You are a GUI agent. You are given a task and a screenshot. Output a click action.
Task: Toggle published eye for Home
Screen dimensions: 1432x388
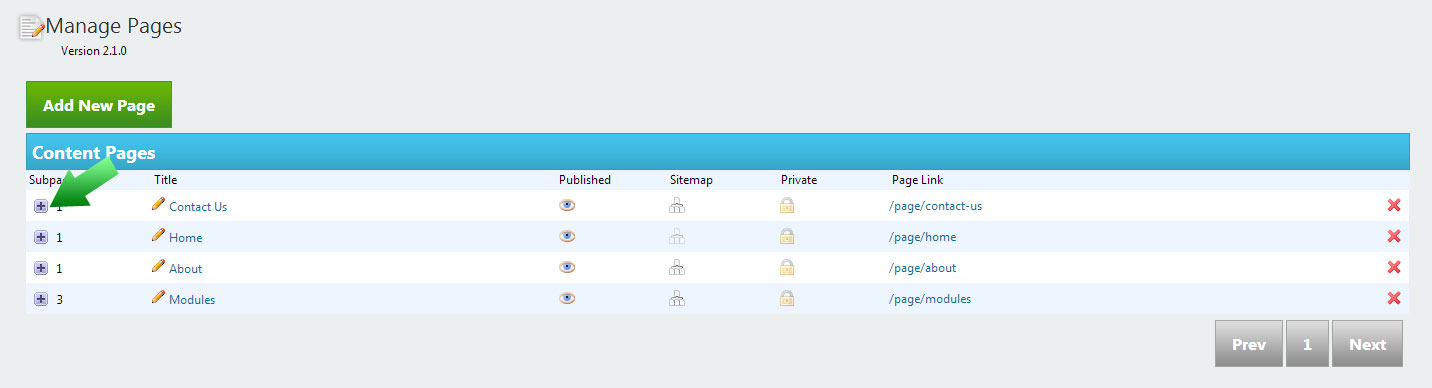[x=567, y=236]
